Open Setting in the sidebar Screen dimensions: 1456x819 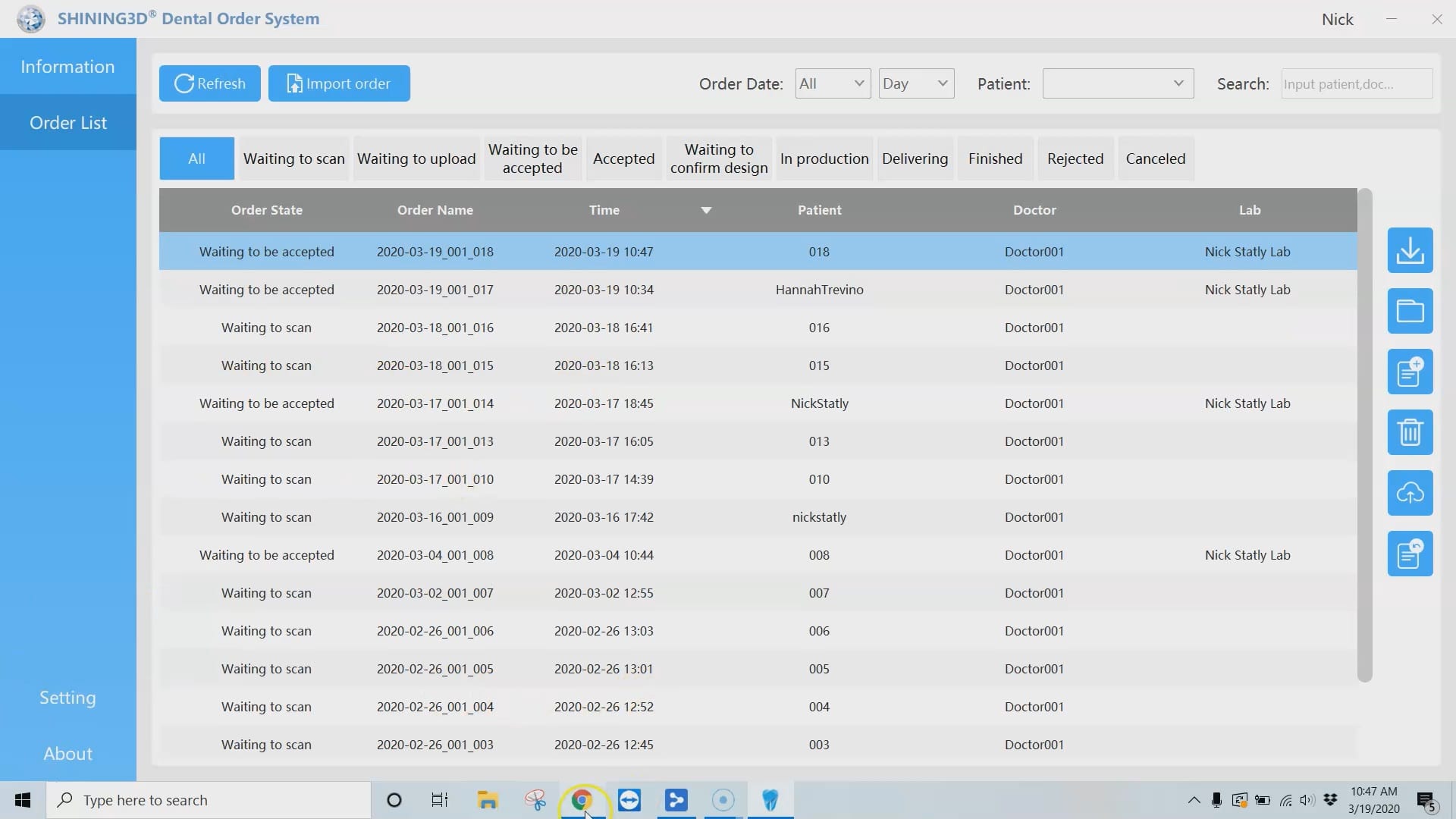pos(68,698)
